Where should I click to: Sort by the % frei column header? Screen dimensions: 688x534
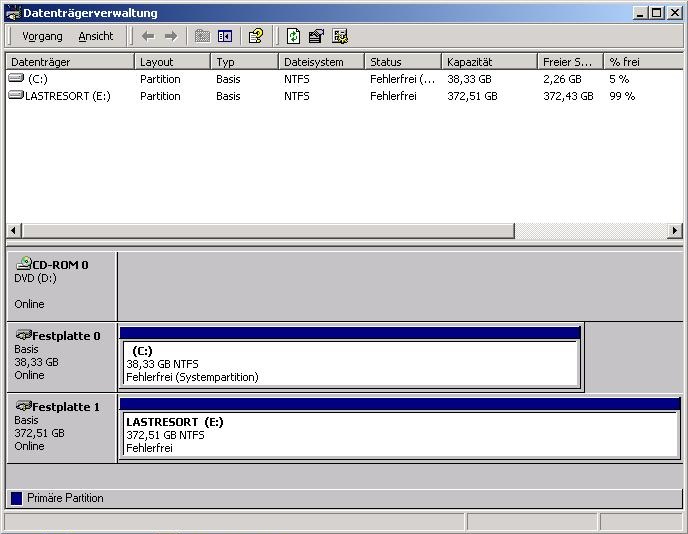pyautogui.click(x=643, y=62)
